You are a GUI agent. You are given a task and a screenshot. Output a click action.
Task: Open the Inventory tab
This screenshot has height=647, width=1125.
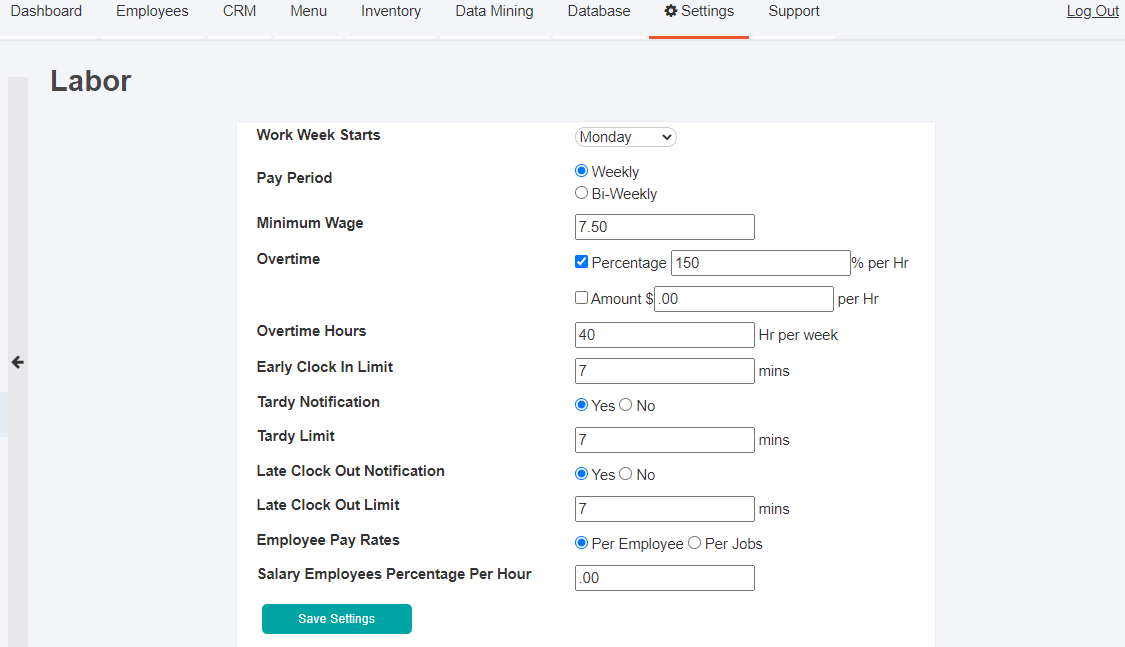tap(391, 12)
